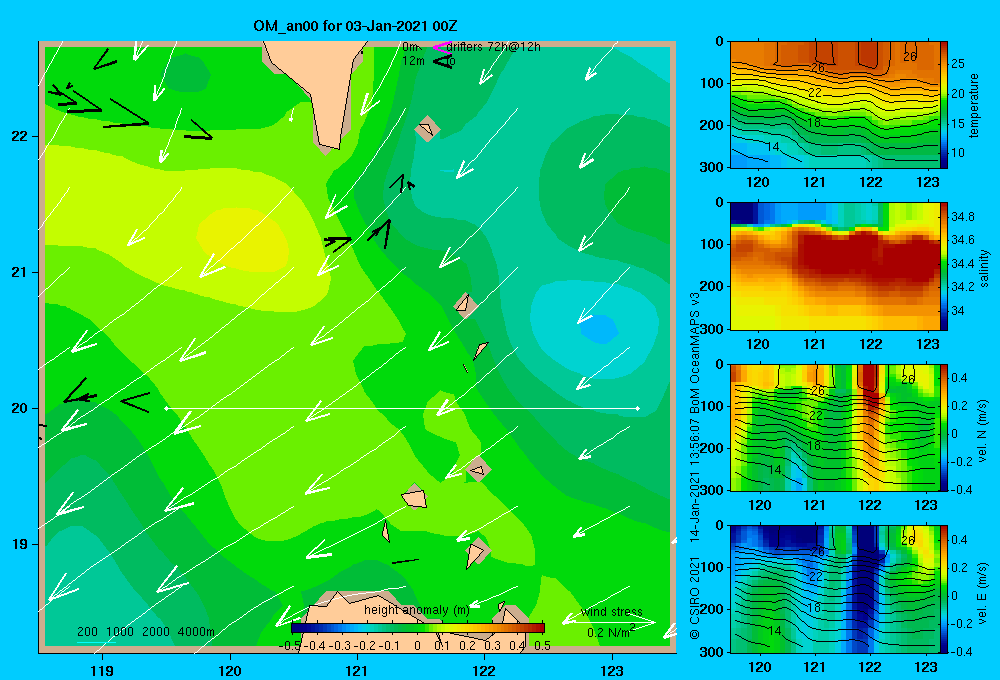Screen dimensions: 1000x680
Task: Click the western endpoint of the white section line
Action: (x=166, y=408)
